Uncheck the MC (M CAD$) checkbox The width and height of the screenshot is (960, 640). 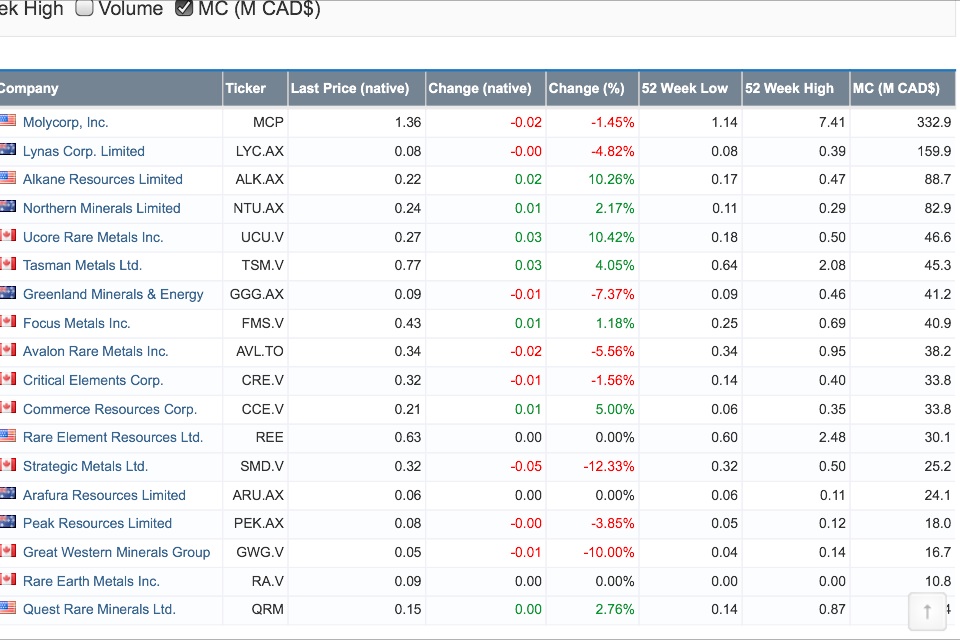[x=184, y=9]
